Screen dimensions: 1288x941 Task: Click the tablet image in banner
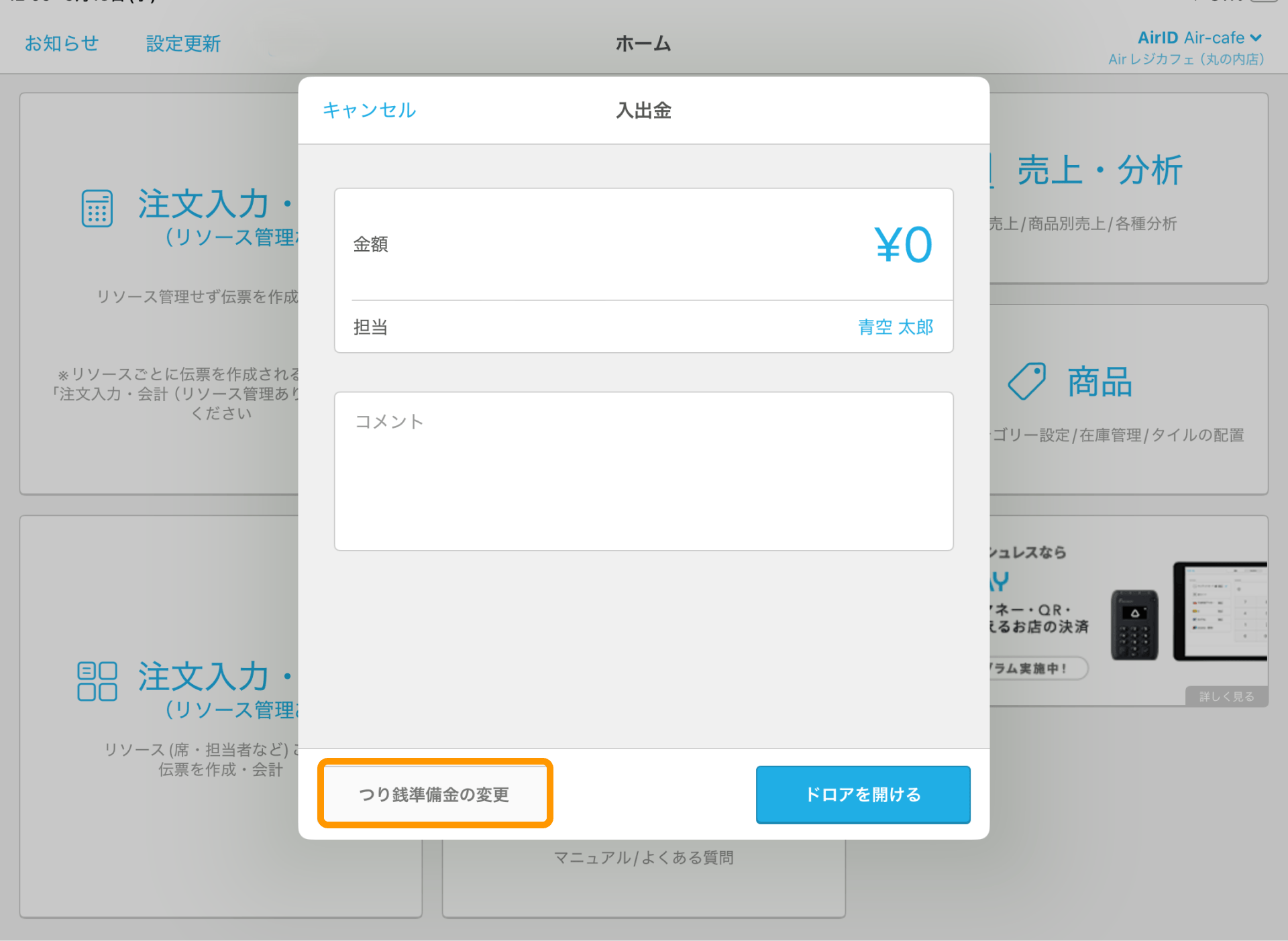click(x=1220, y=612)
